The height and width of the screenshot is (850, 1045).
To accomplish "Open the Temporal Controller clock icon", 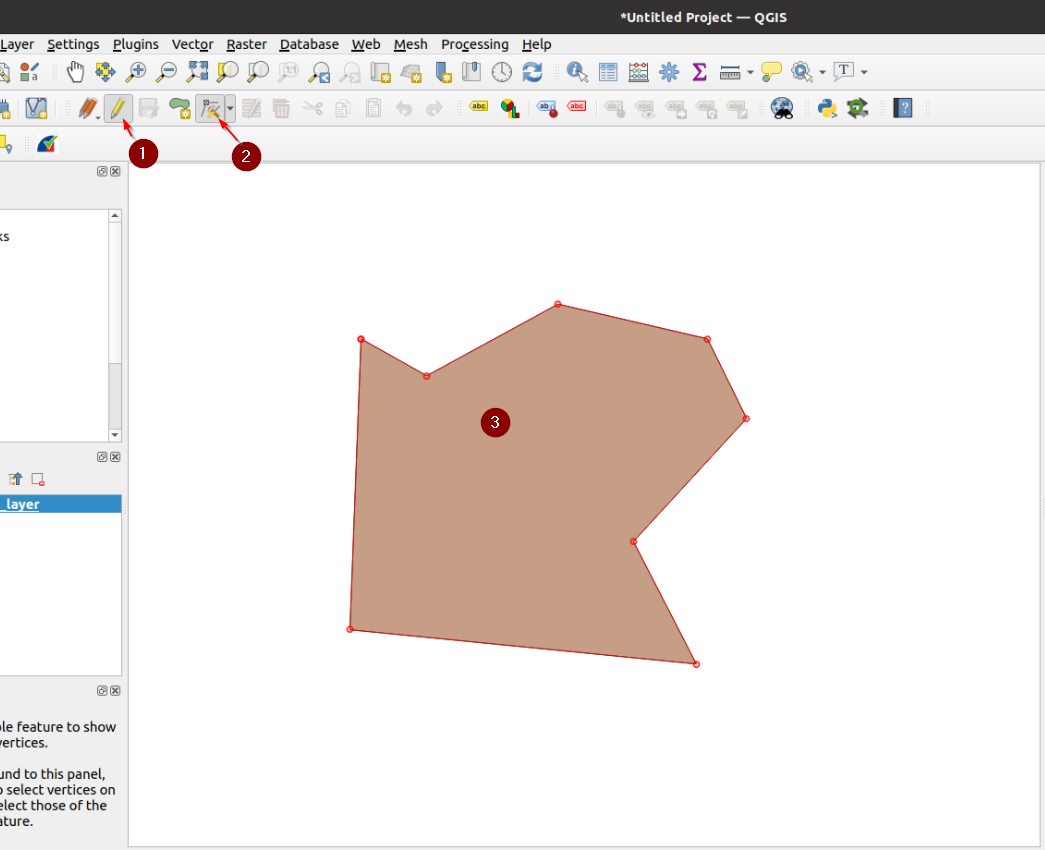I will pyautogui.click(x=502, y=71).
